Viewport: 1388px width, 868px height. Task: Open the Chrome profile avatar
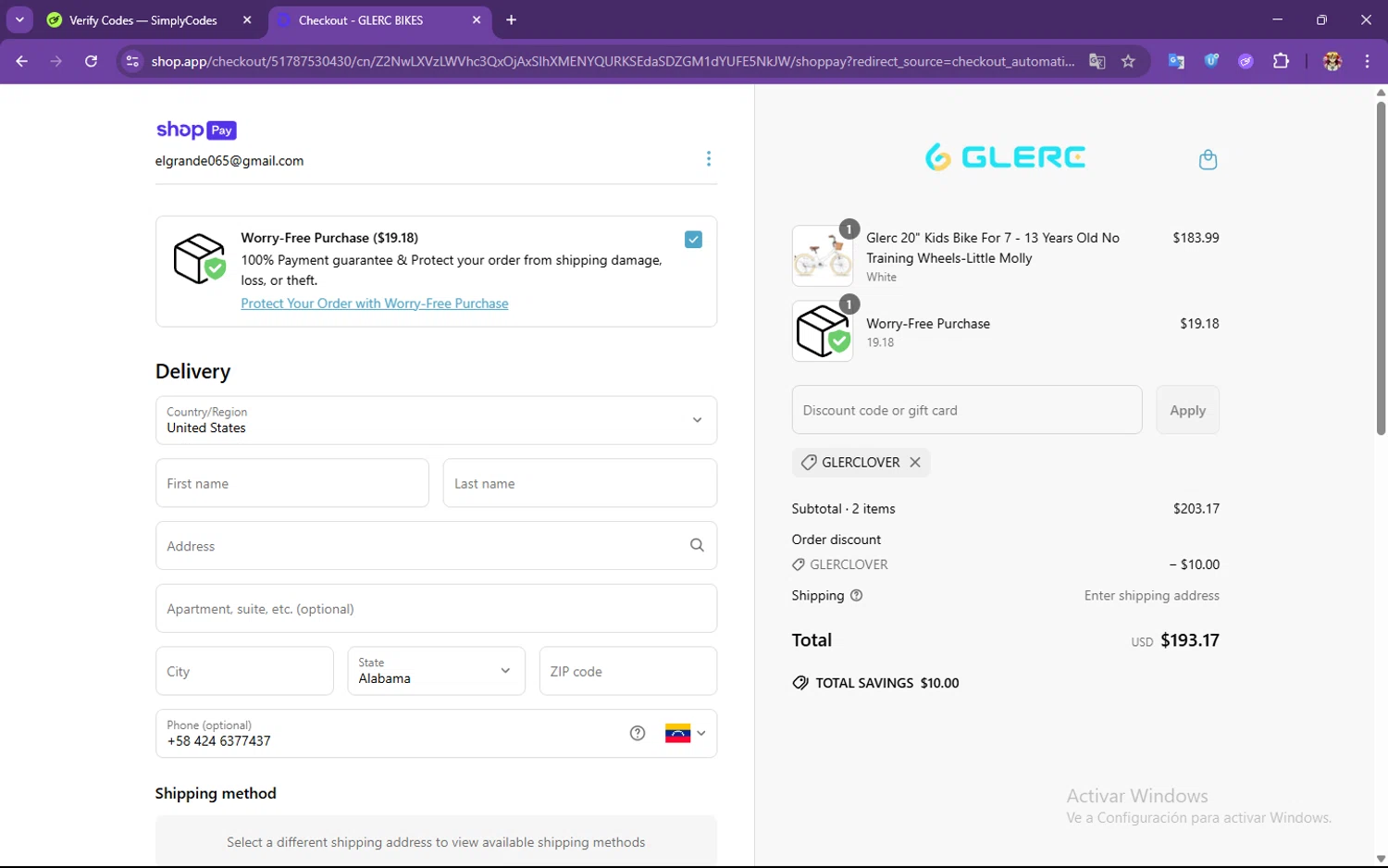coord(1332,61)
